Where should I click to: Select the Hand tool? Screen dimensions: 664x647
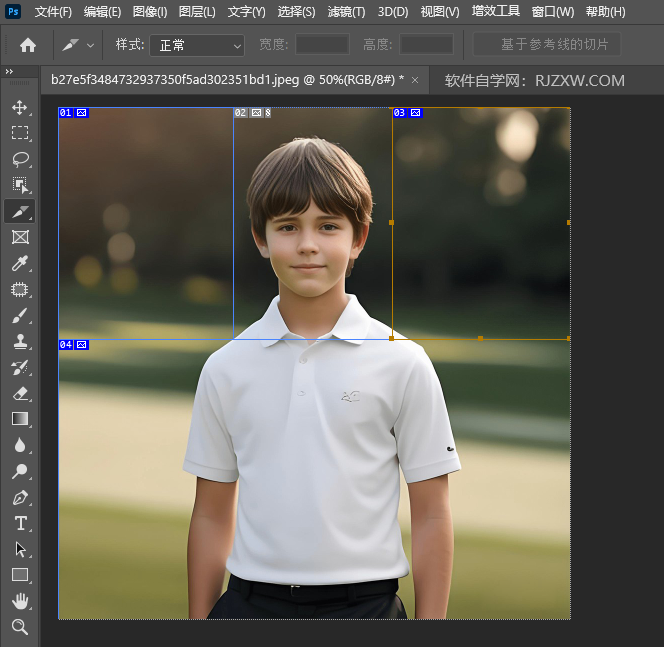point(20,601)
